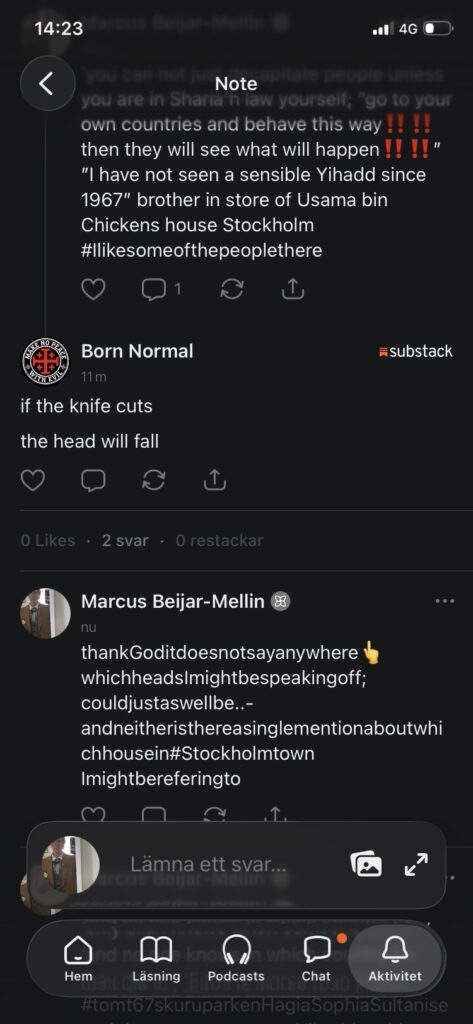Viewport: 473px width, 1024px height.
Task: Expand the reply composer to full screen
Action: 416,864
